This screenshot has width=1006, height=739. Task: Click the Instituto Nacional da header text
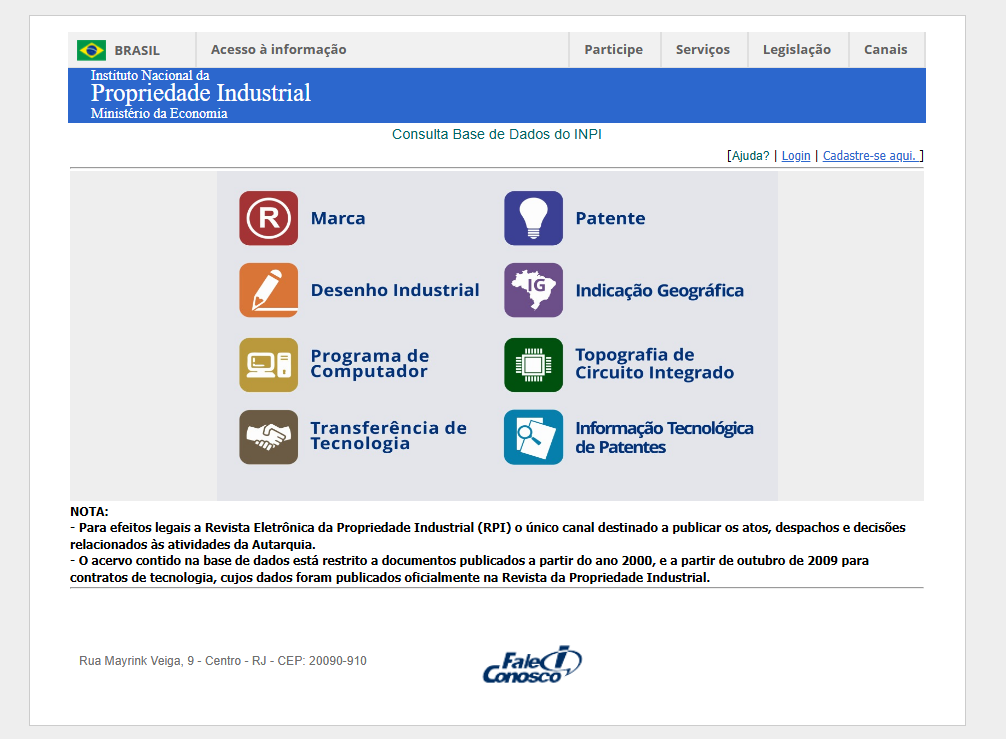[x=150, y=75]
